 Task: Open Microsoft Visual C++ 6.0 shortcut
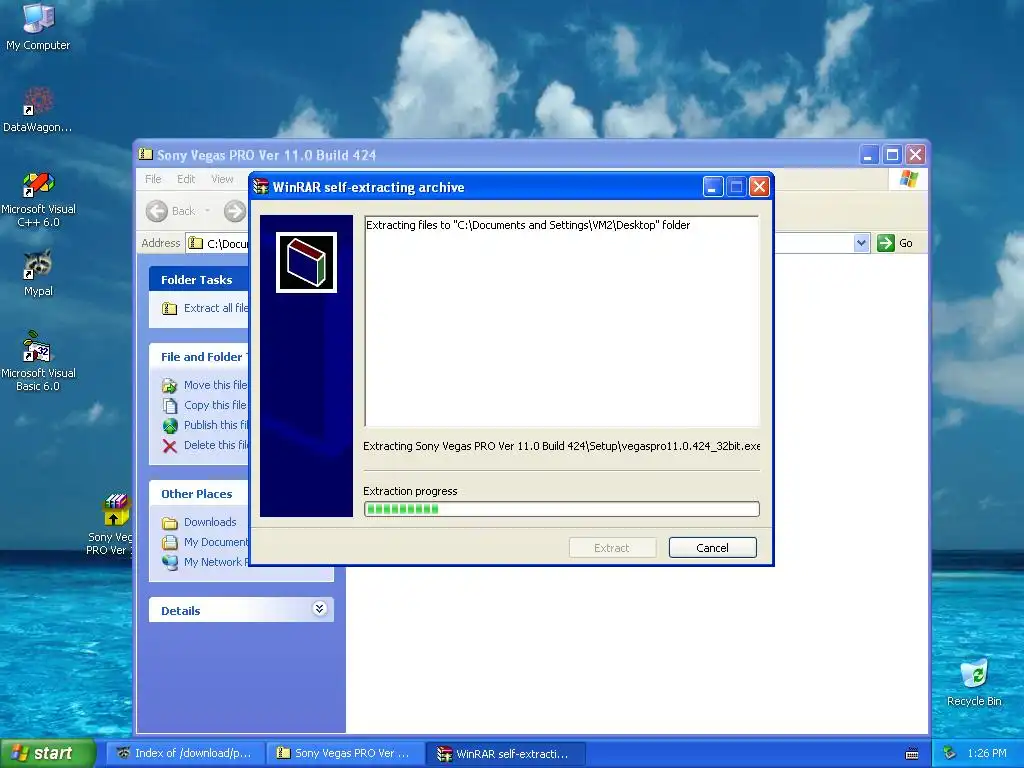tap(38, 199)
